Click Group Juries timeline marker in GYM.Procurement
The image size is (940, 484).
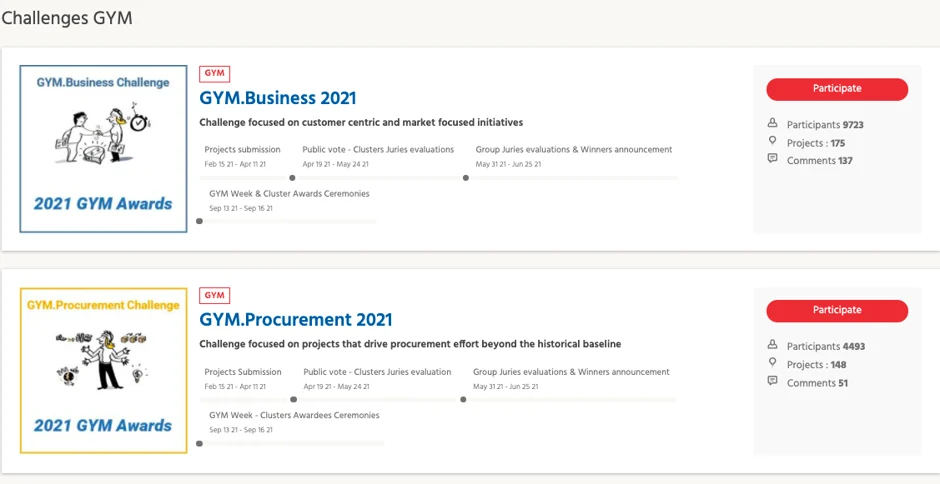click(x=463, y=400)
